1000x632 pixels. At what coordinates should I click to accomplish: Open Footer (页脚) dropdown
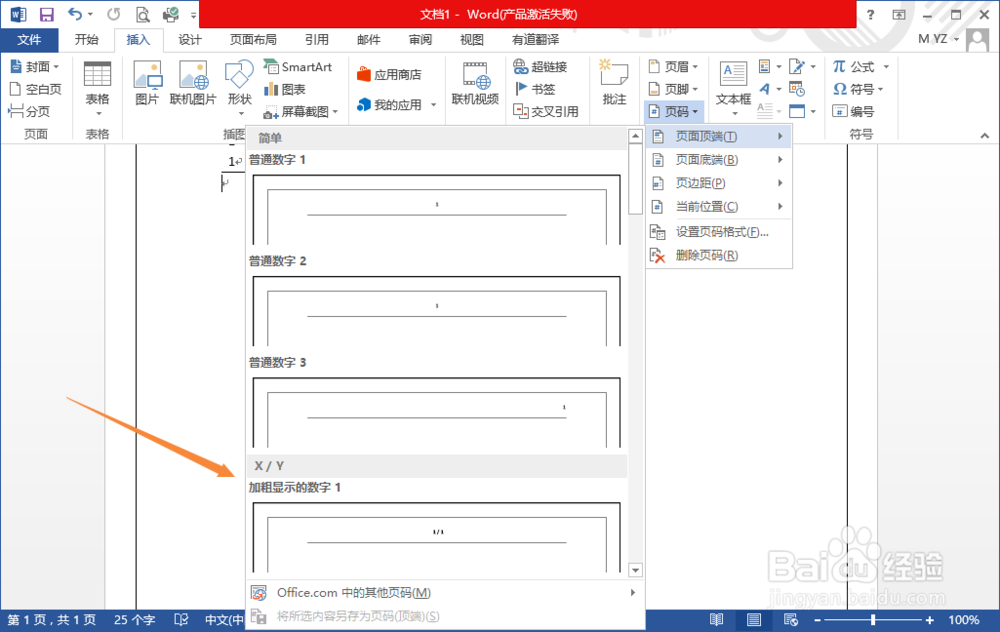click(673, 89)
